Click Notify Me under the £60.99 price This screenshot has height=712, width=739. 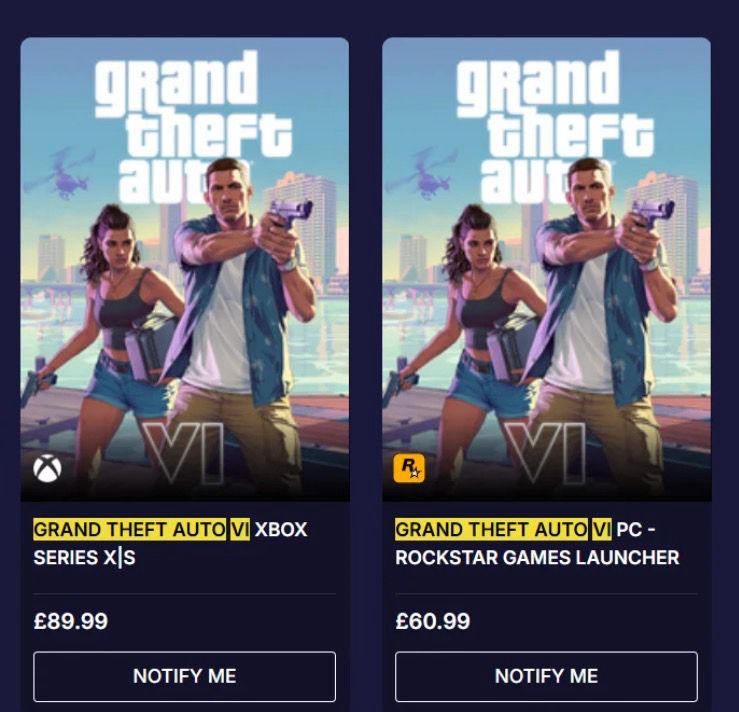(546, 676)
